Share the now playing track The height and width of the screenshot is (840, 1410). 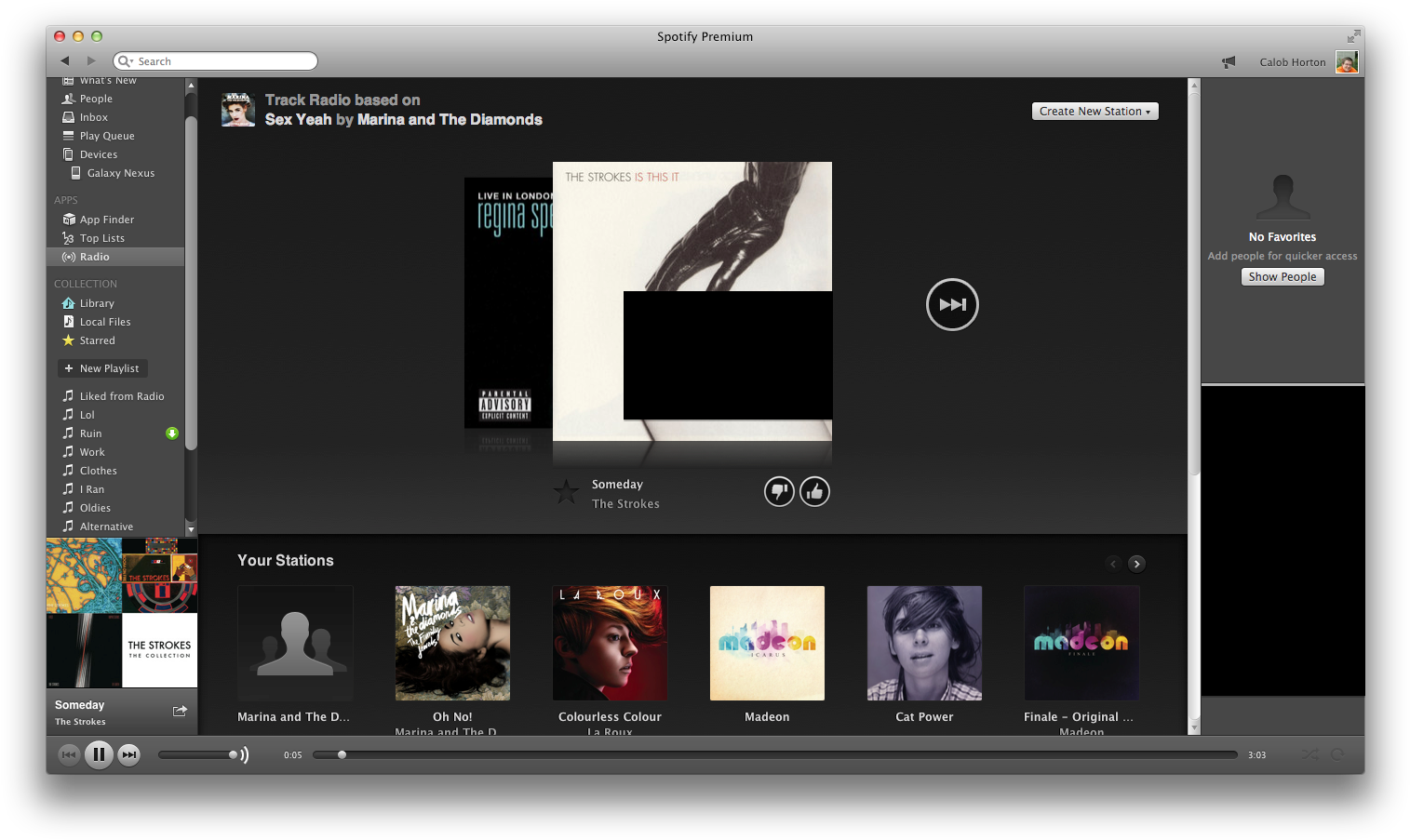(x=180, y=711)
